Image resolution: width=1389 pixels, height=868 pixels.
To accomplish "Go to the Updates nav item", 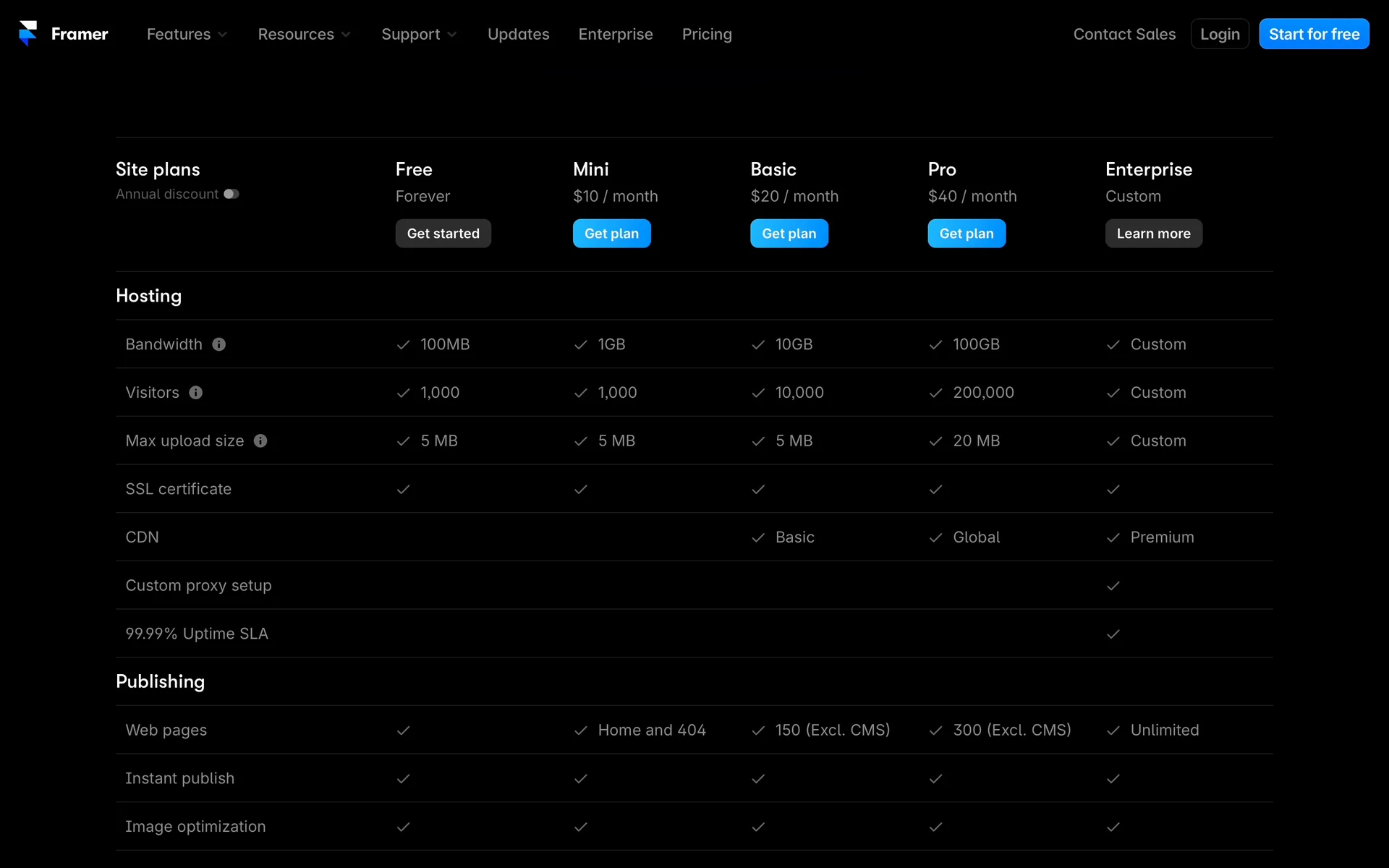I will coord(518,34).
